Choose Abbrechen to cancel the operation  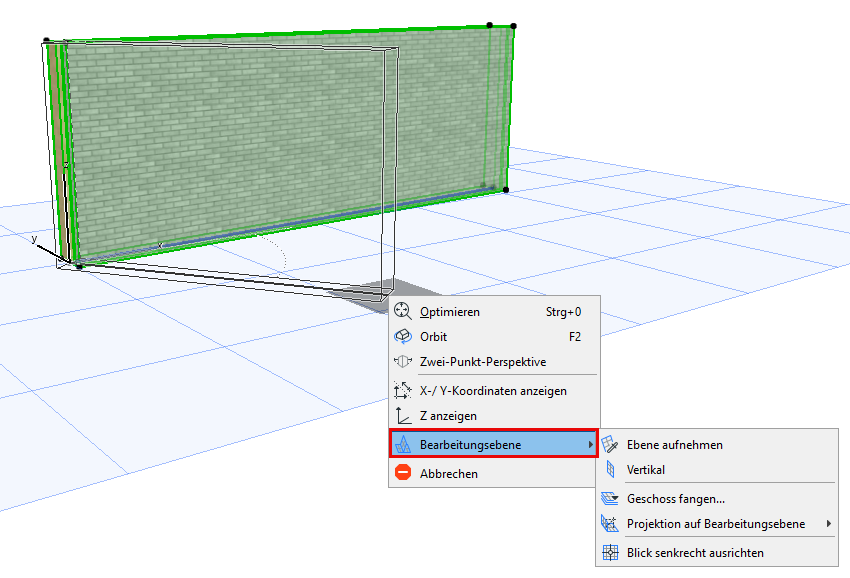coord(494,473)
